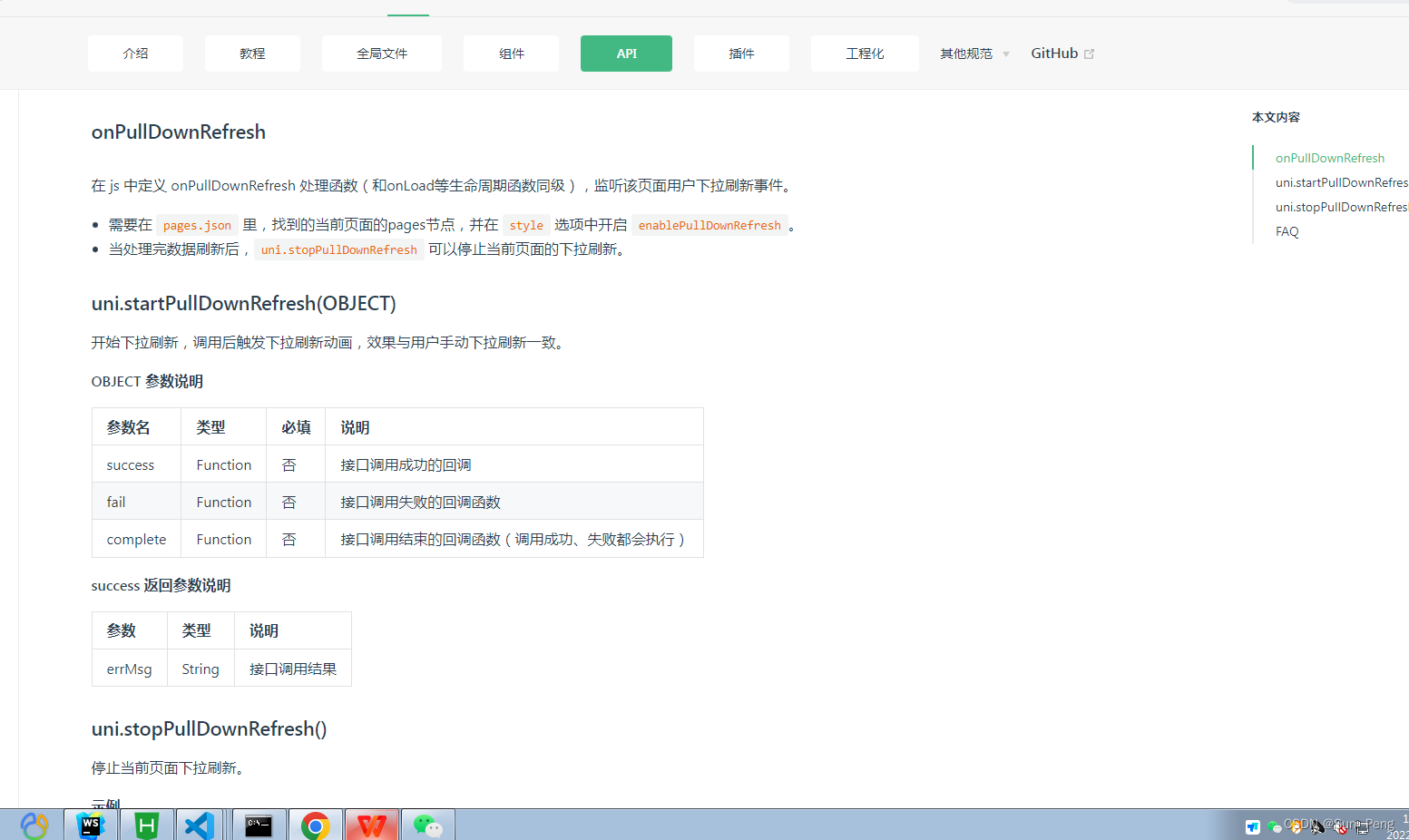Image resolution: width=1409 pixels, height=840 pixels.
Task: Click the onPullDownRefresh sidebar link
Action: click(1330, 157)
